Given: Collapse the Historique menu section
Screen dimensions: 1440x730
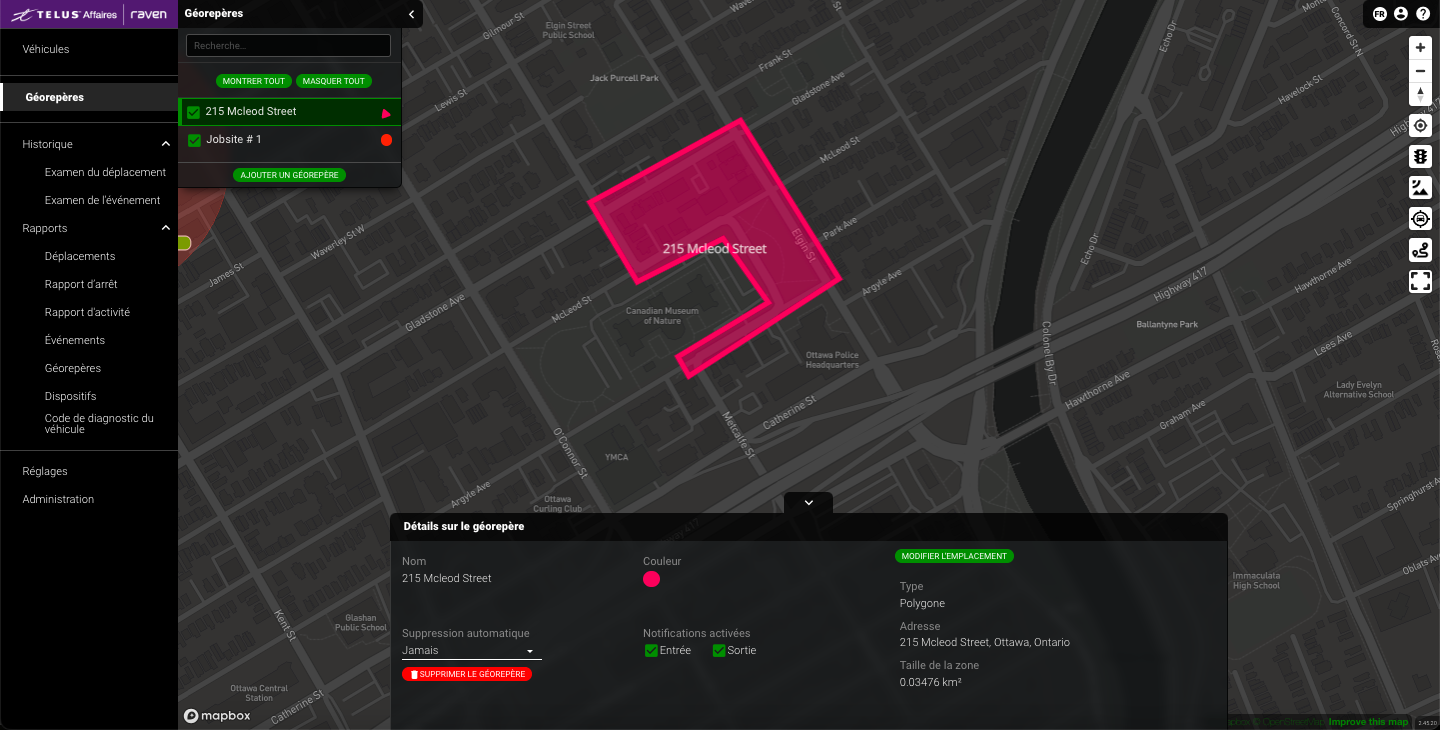Looking at the screenshot, I should (166, 144).
